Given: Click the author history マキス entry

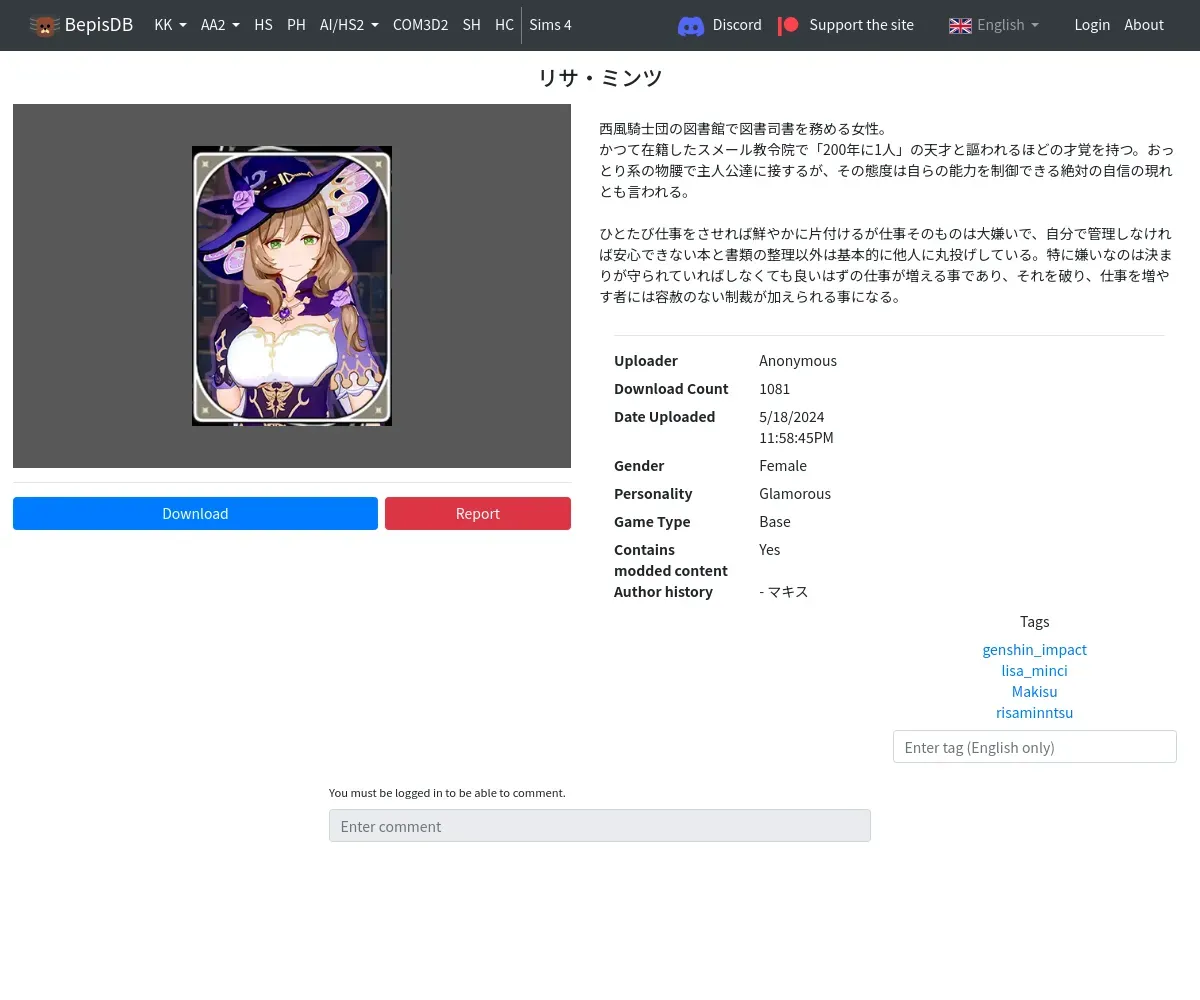Looking at the screenshot, I should (784, 592).
